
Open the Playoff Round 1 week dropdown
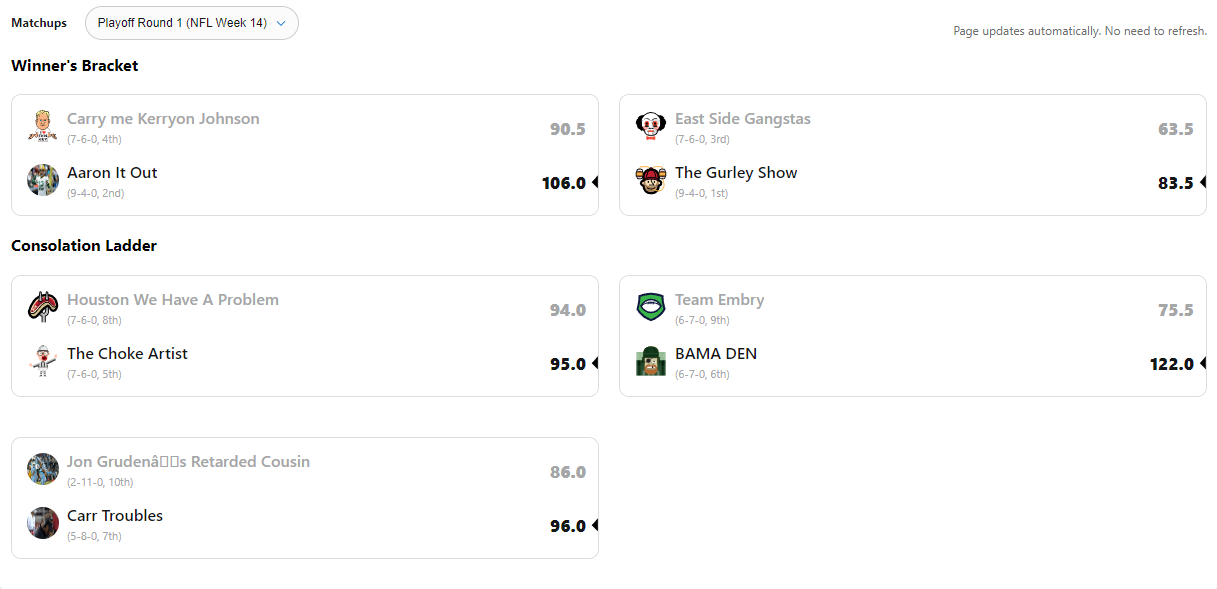(191, 23)
